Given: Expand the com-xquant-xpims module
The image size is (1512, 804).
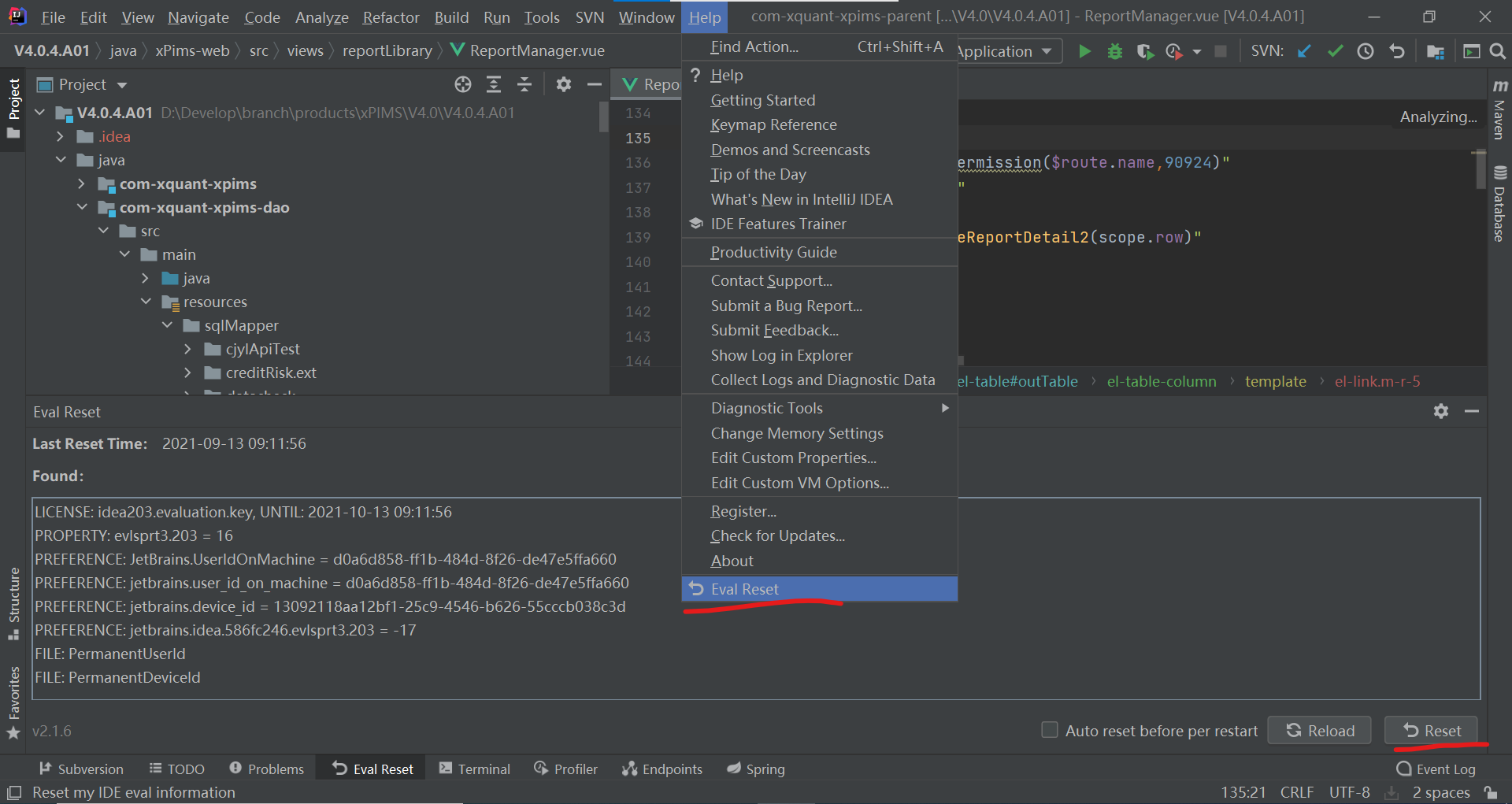Looking at the screenshot, I should pos(82,183).
